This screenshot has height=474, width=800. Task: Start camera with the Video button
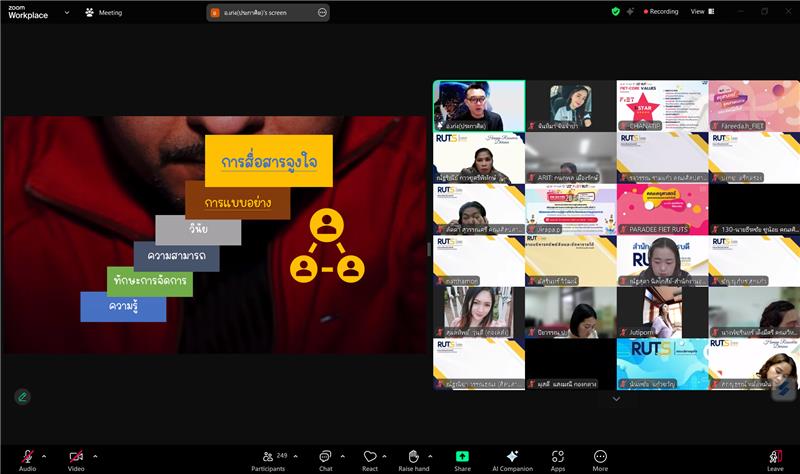pos(76,456)
